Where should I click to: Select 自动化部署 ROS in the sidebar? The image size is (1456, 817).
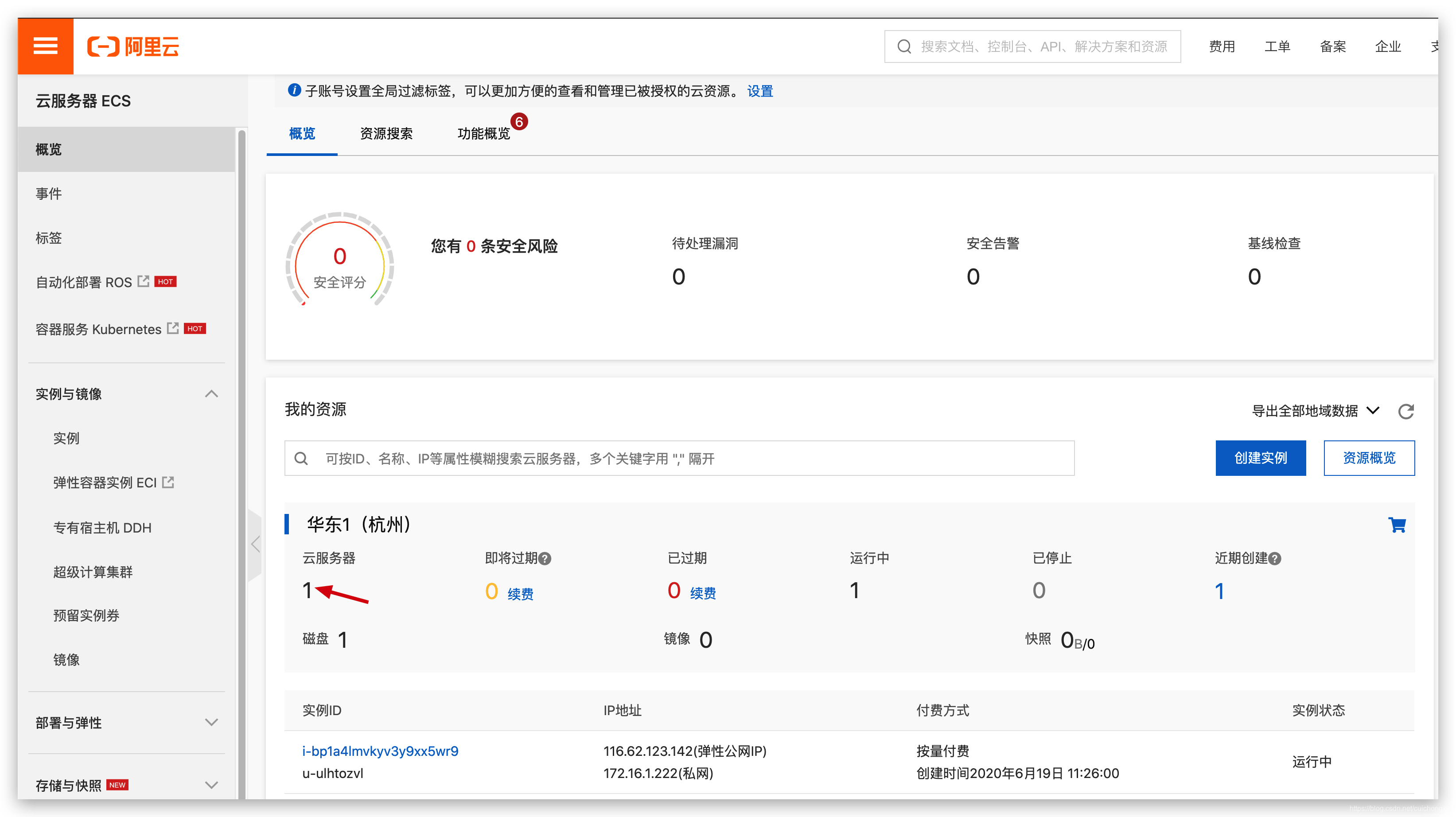click(x=83, y=282)
